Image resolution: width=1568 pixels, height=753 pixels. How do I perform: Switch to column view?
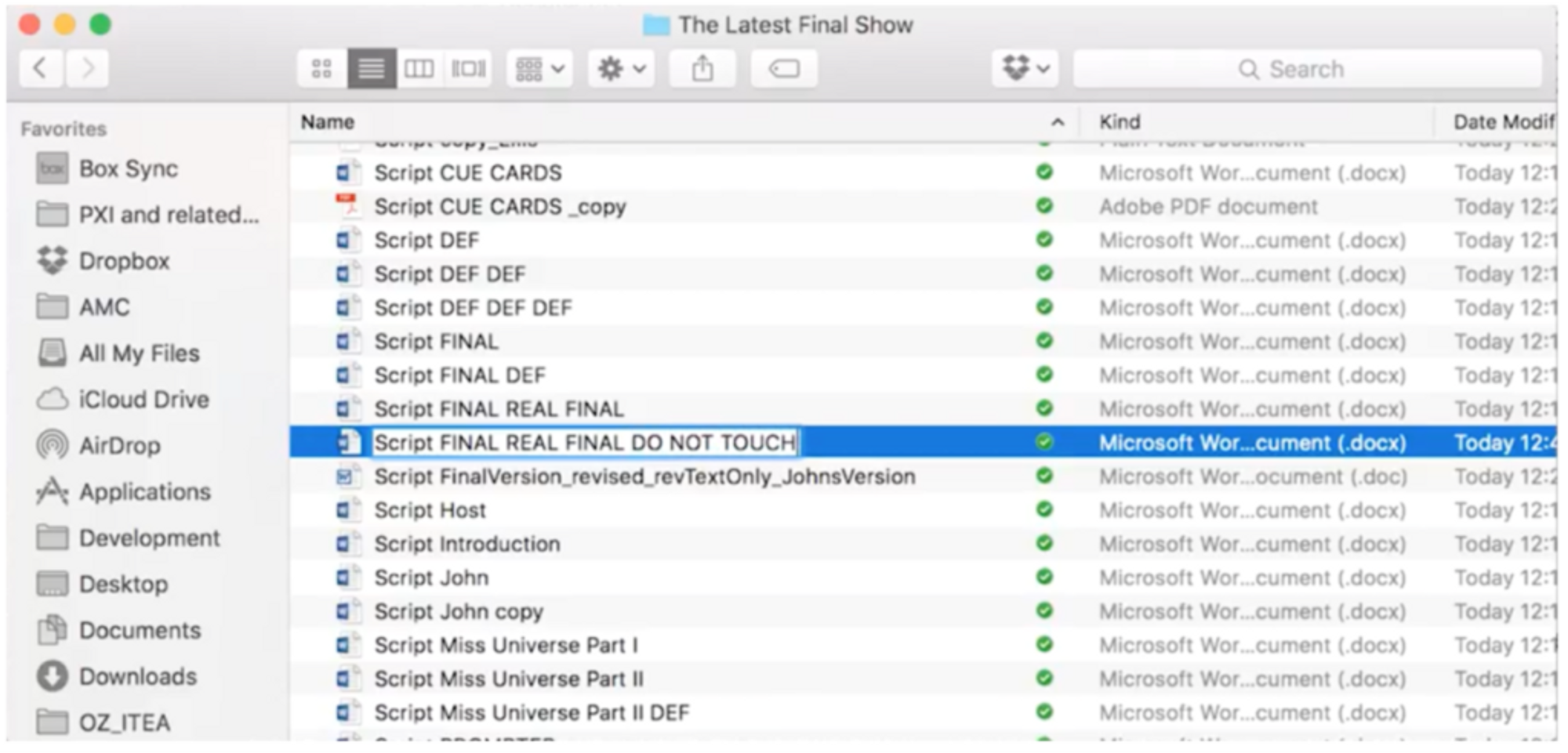pos(419,69)
